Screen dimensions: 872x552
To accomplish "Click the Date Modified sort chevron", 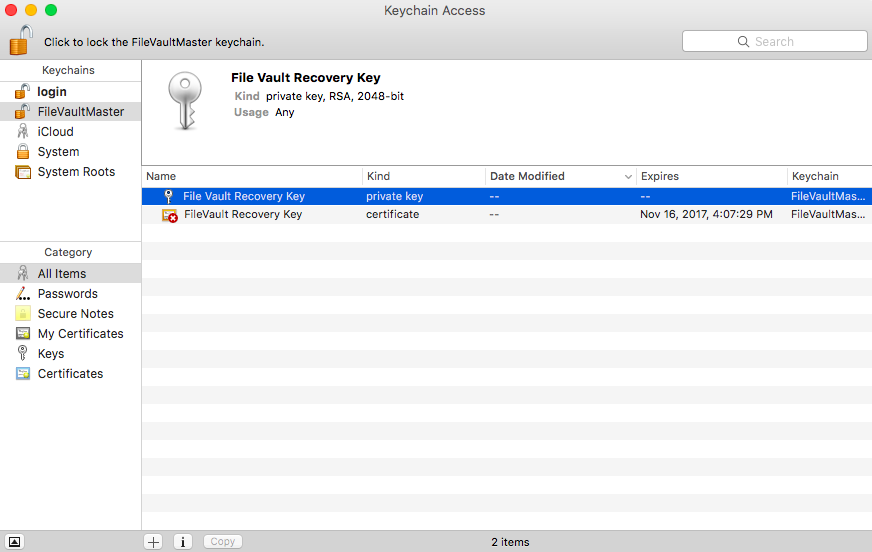I will 628,177.
